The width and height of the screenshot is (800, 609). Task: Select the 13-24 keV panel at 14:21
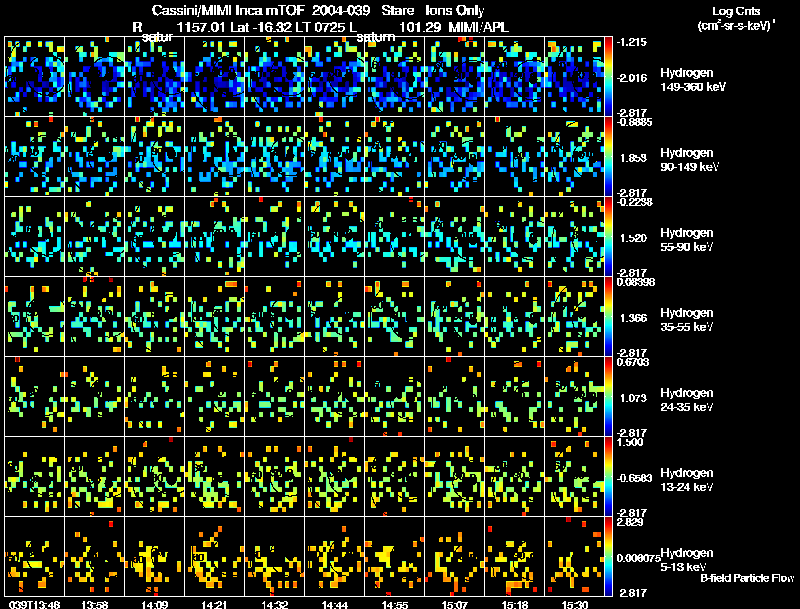(x=214, y=477)
